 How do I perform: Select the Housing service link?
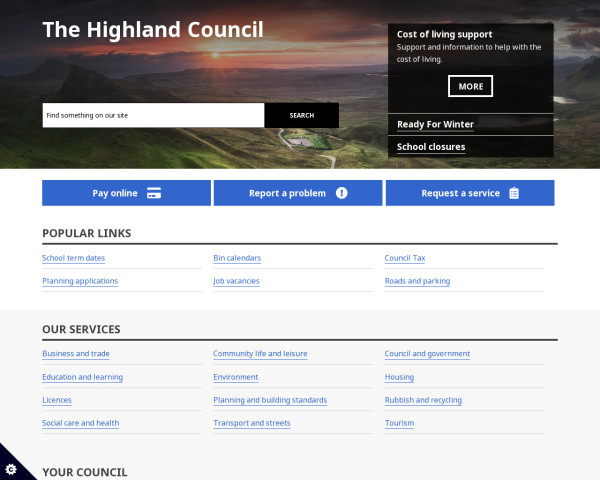coord(399,377)
